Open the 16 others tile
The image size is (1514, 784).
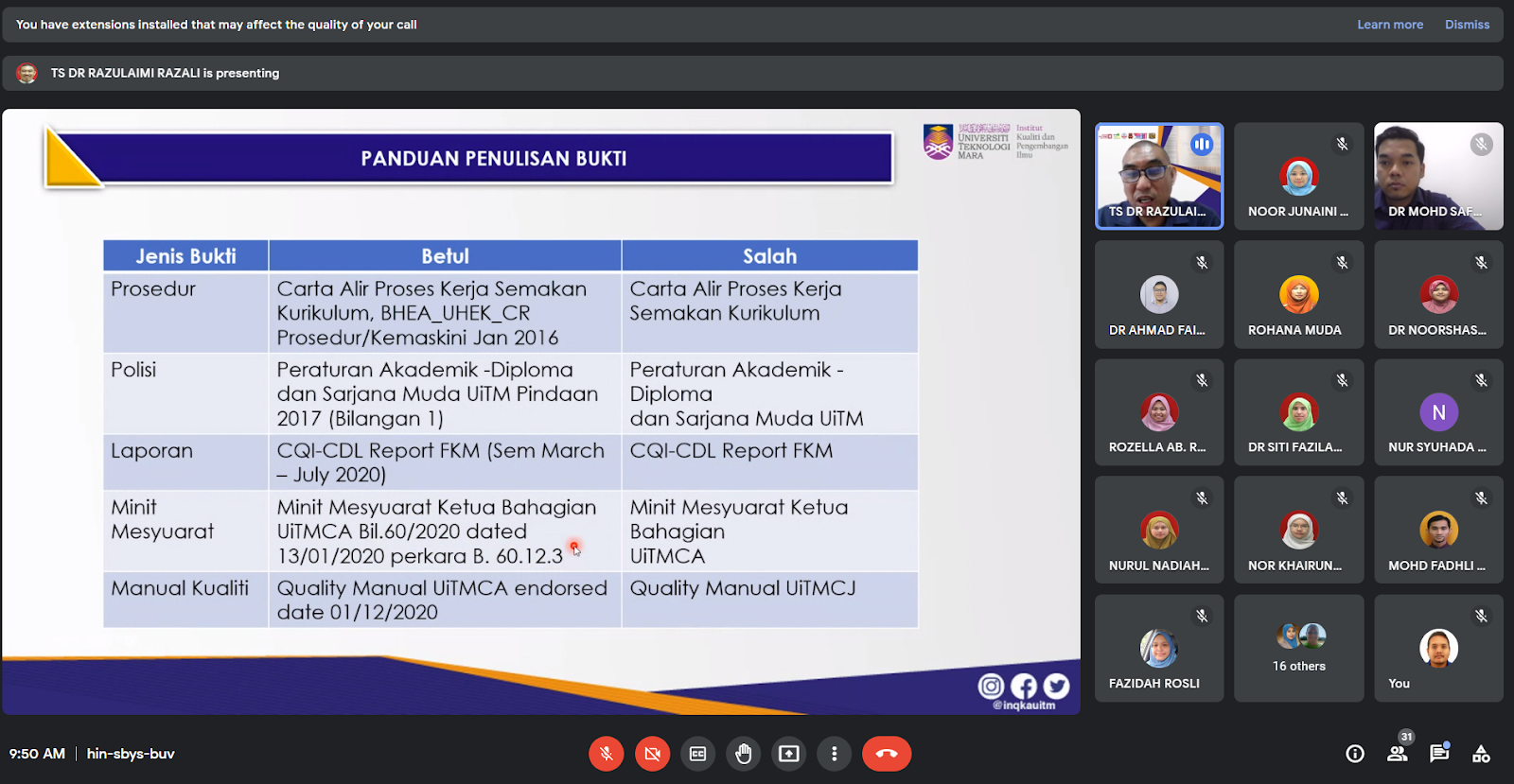pyautogui.click(x=1298, y=648)
